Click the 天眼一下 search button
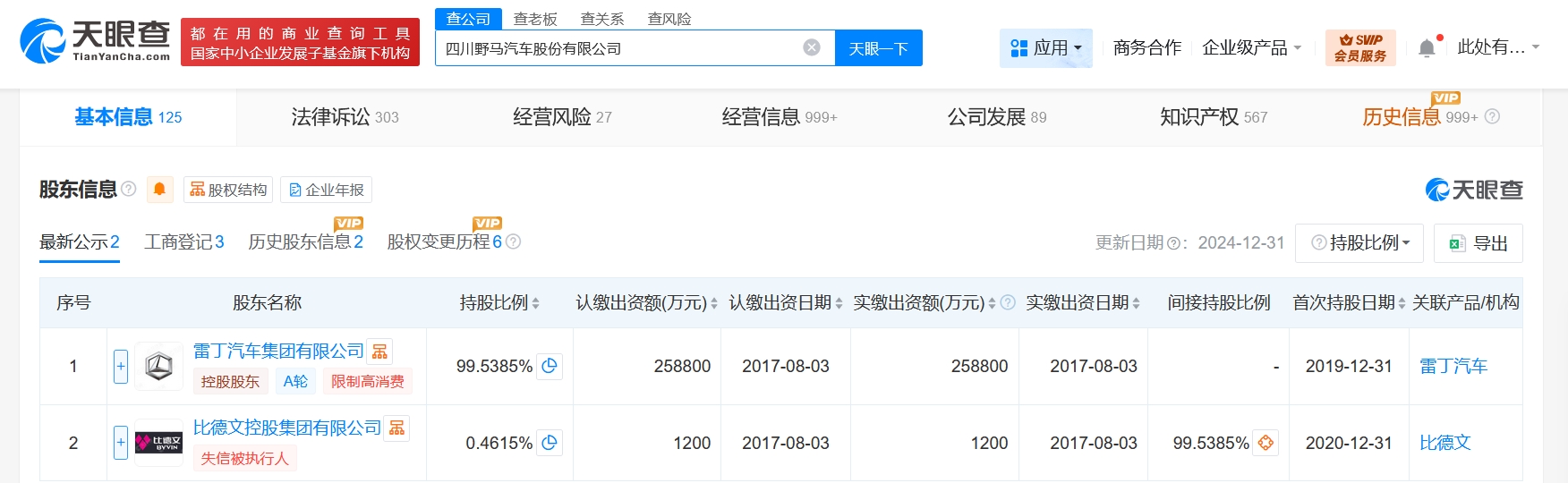This screenshot has height=483, width=1568. [x=878, y=48]
